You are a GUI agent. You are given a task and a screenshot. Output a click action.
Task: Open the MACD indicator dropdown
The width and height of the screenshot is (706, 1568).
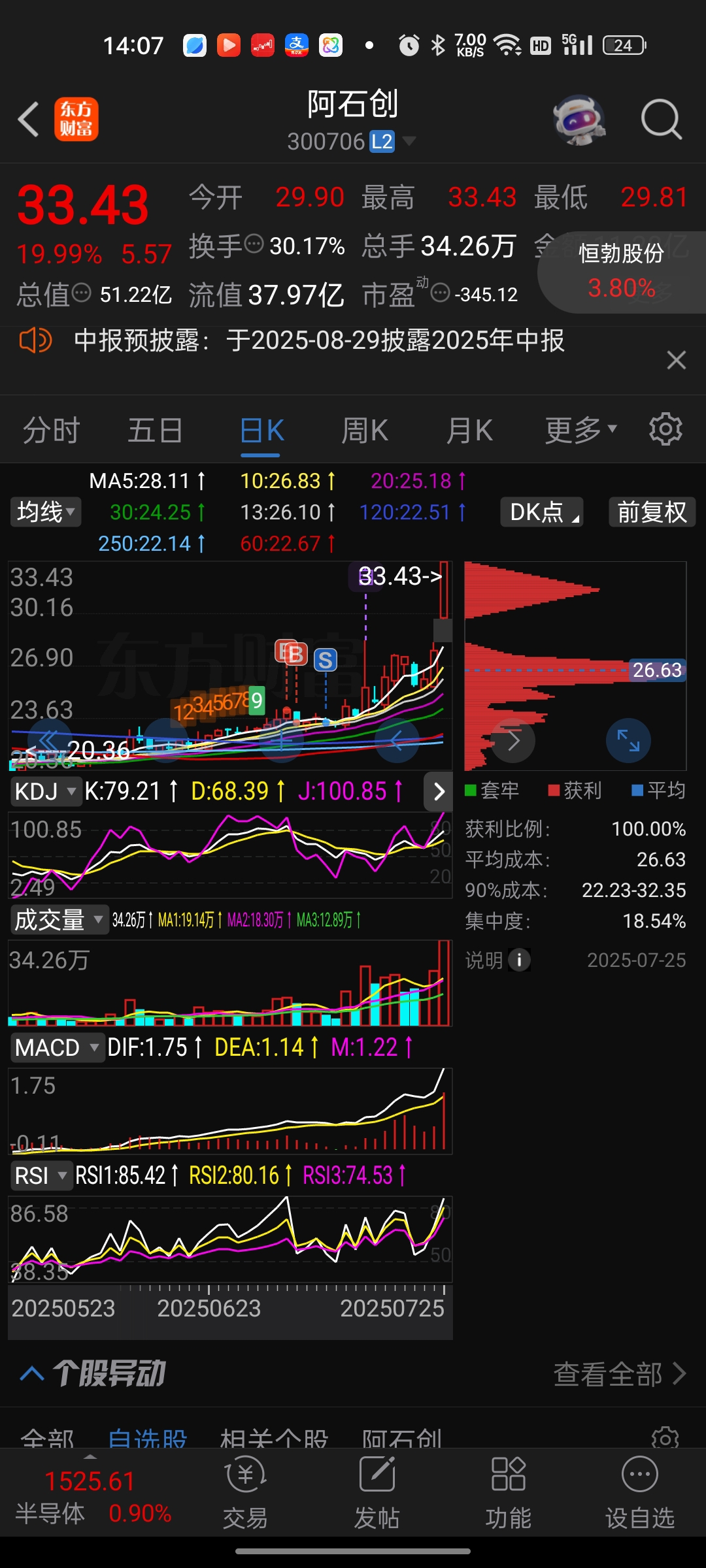pos(57,1047)
